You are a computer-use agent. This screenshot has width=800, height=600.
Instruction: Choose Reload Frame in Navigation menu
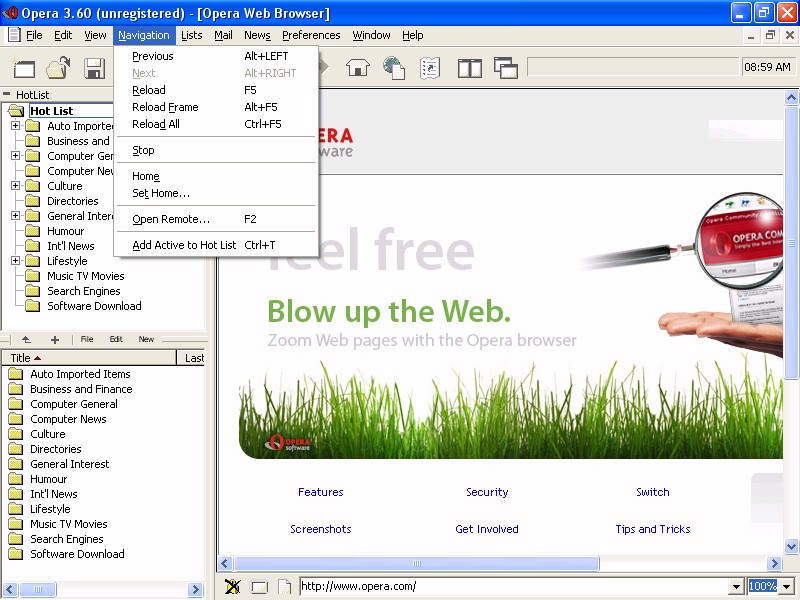point(217,107)
